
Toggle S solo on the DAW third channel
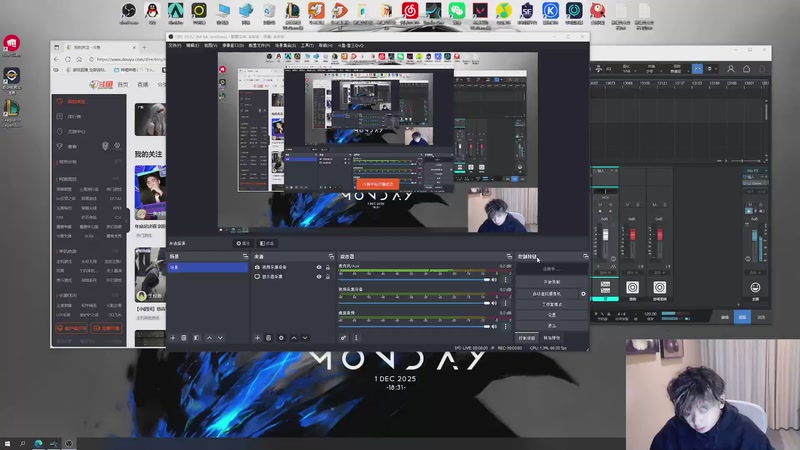[665, 205]
